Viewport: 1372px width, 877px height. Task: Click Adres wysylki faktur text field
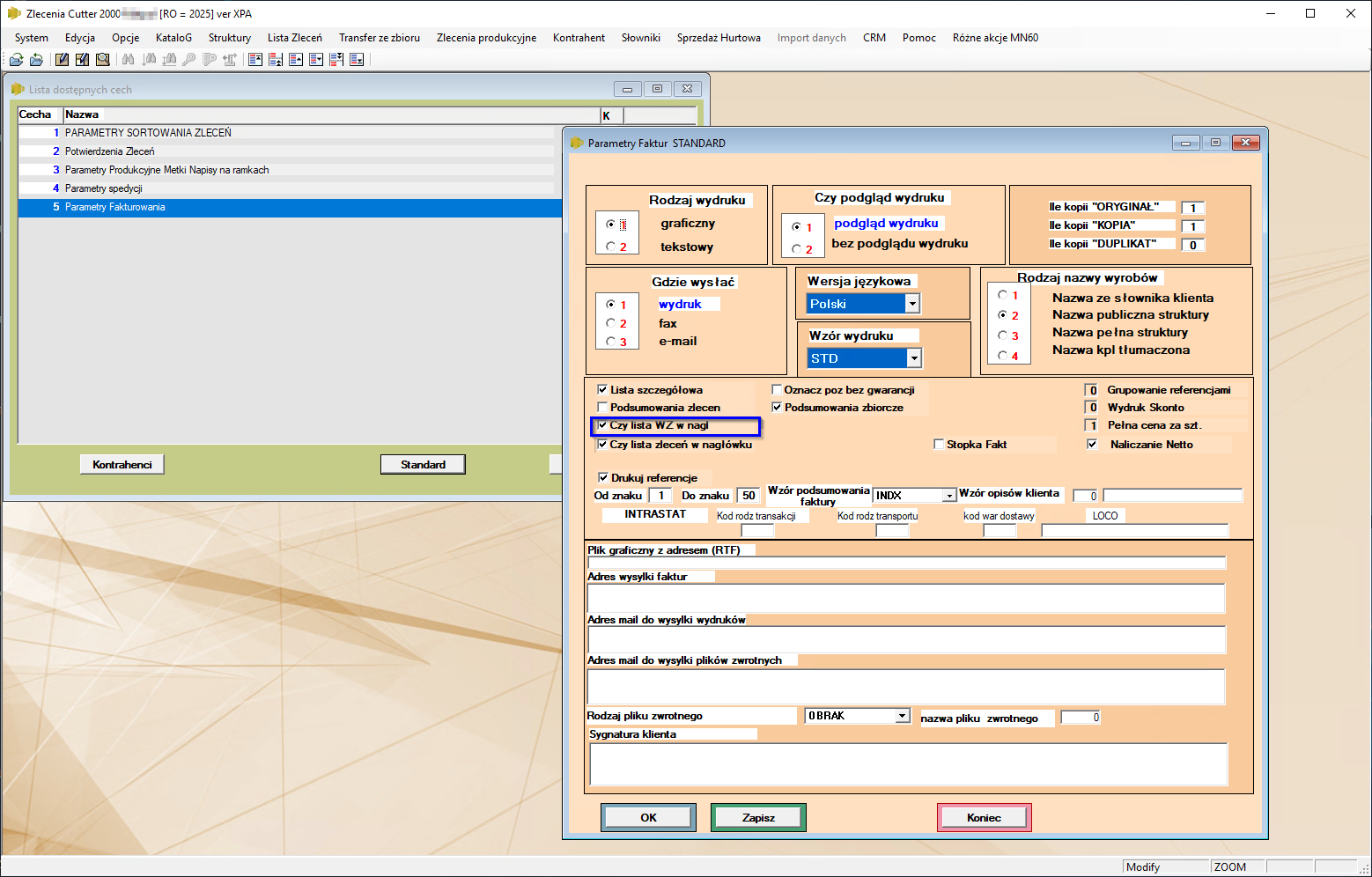(x=906, y=598)
